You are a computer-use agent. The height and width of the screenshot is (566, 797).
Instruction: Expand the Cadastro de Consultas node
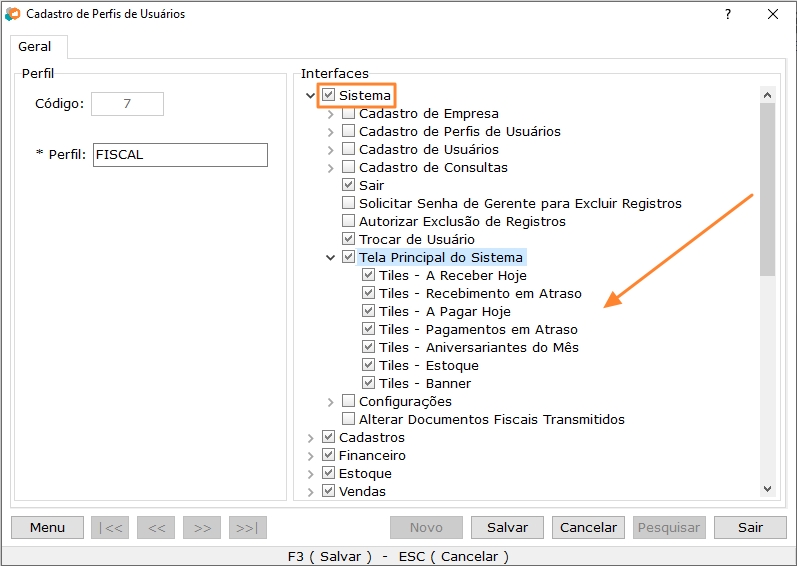[330, 168]
